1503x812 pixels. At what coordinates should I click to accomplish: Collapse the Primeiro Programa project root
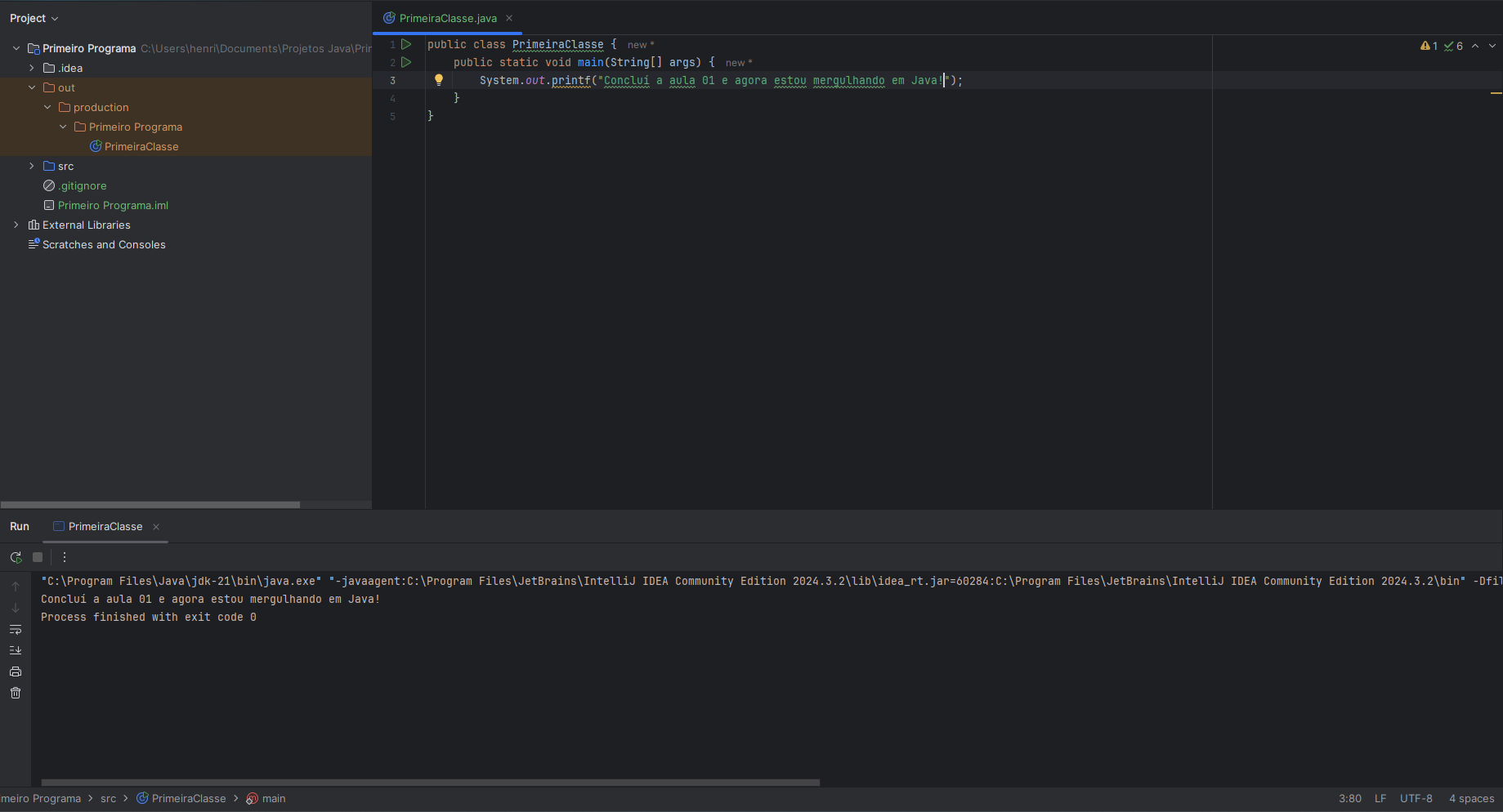coord(16,48)
